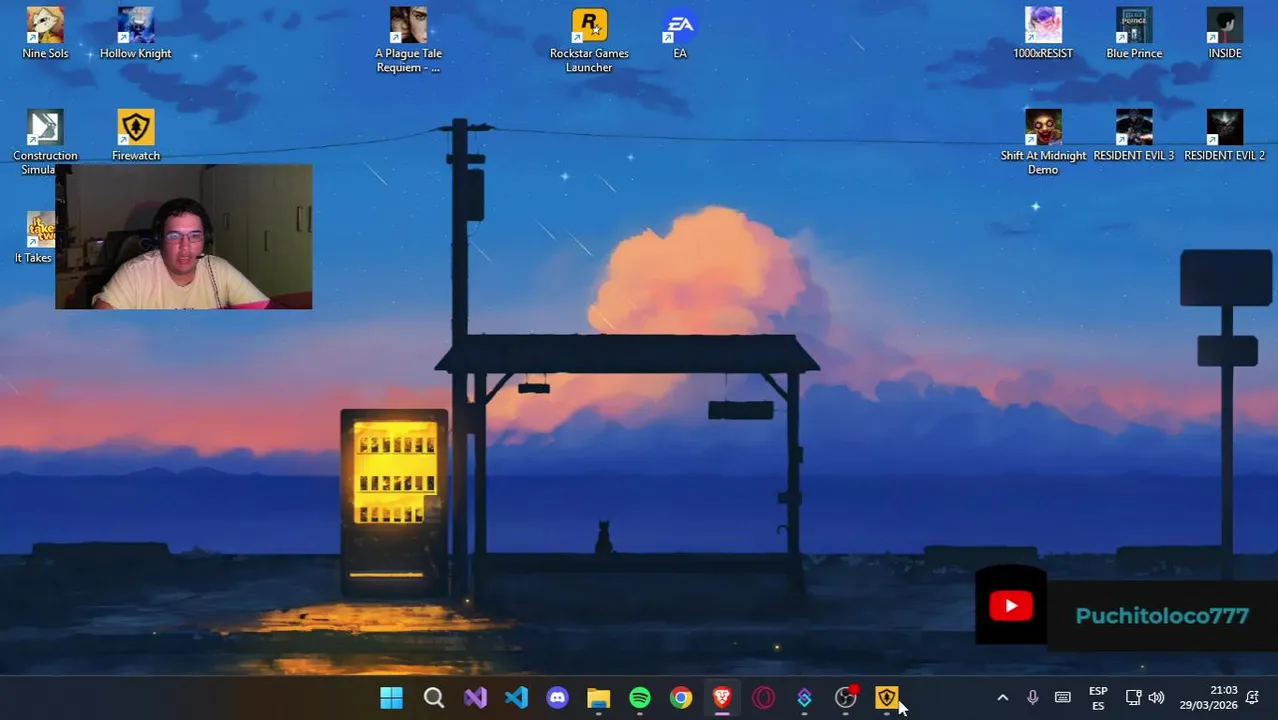Open the network status tray icon
This screenshot has height=720, width=1278.
pyautogui.click(x=1133, y=698)
